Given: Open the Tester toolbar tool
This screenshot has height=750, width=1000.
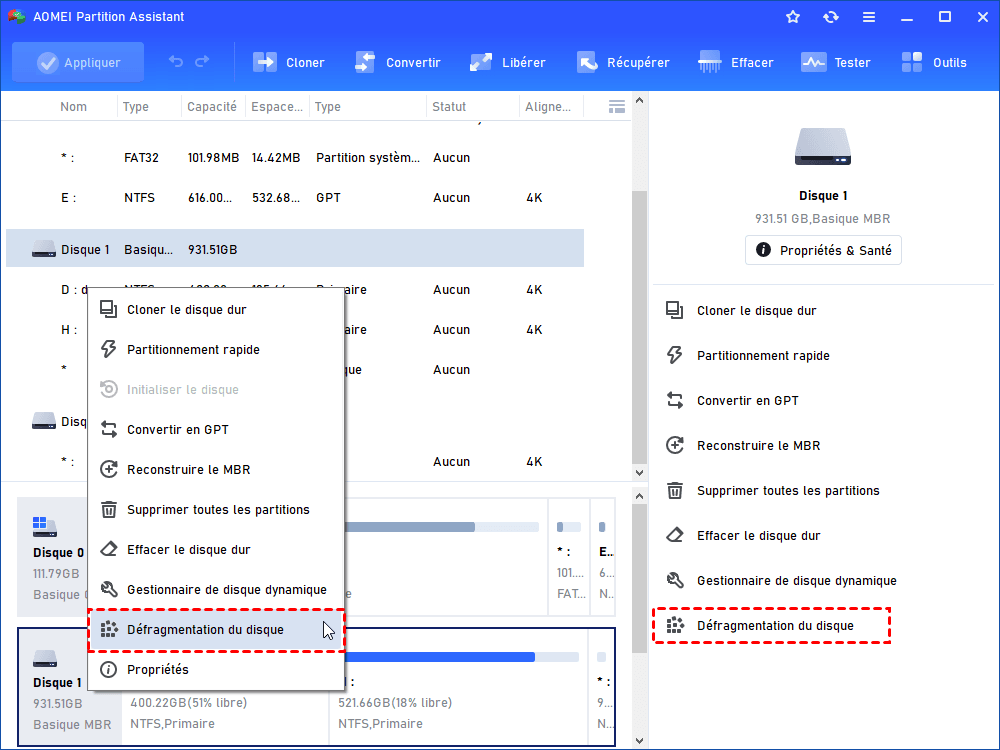Looking at the screenshot, I should (835, 62).
